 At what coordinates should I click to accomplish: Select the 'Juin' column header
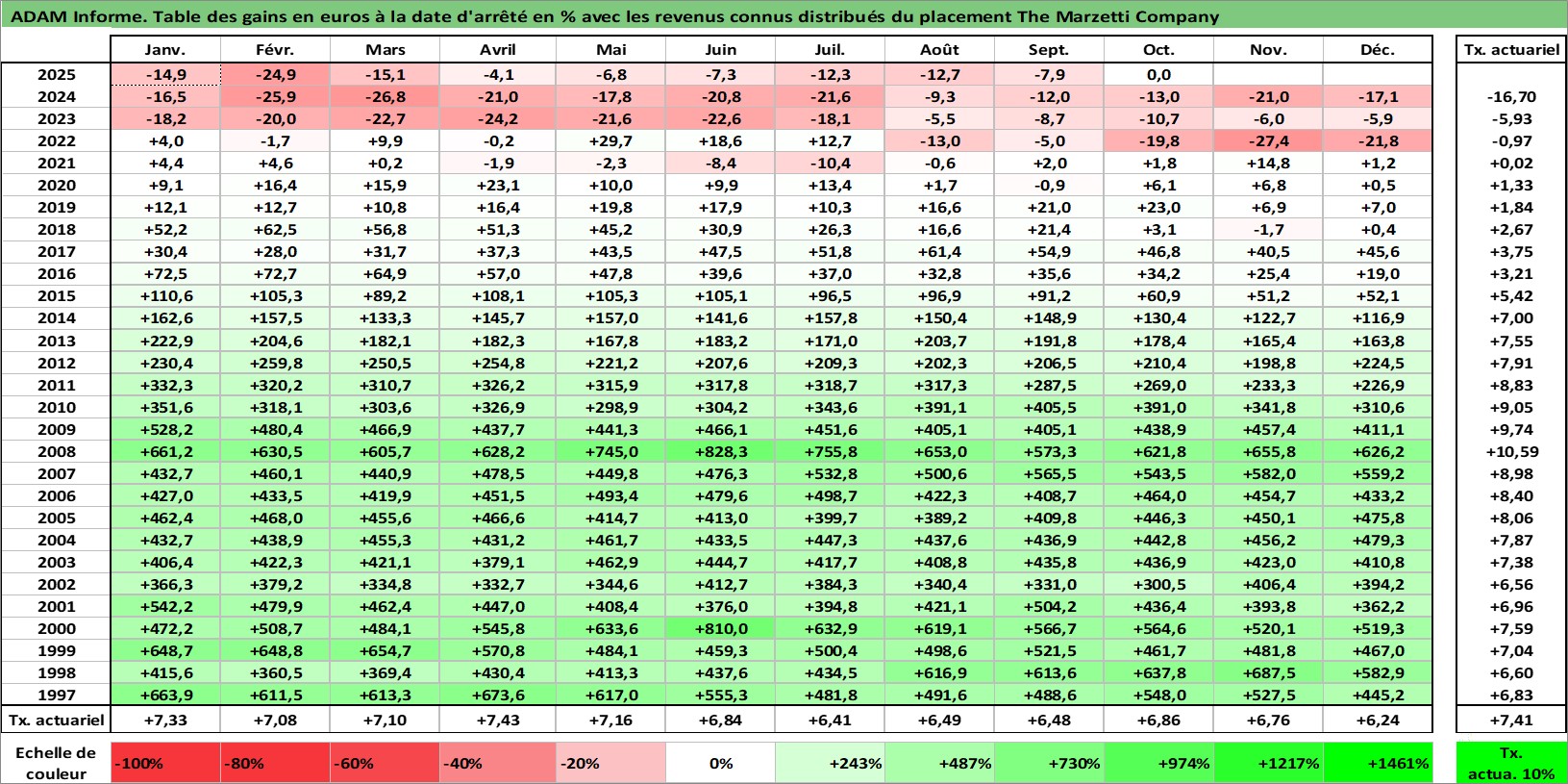pos(720,50)
